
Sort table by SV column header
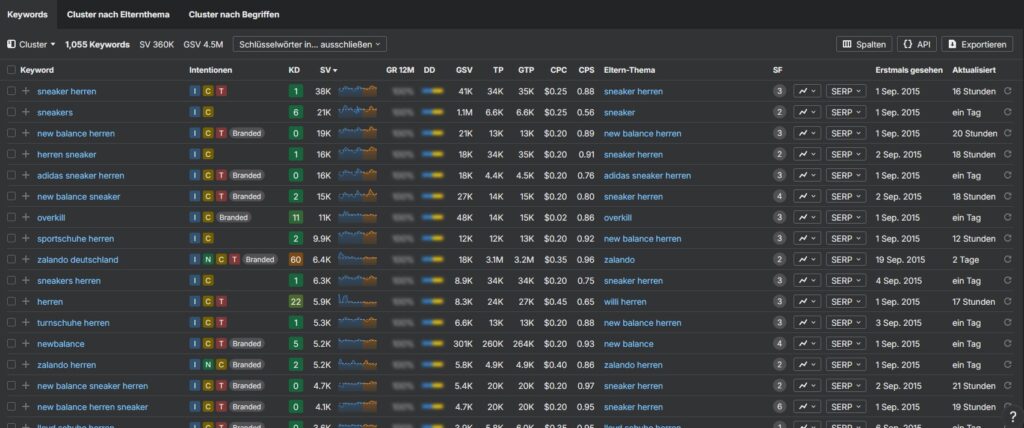[x=326, y=70]
